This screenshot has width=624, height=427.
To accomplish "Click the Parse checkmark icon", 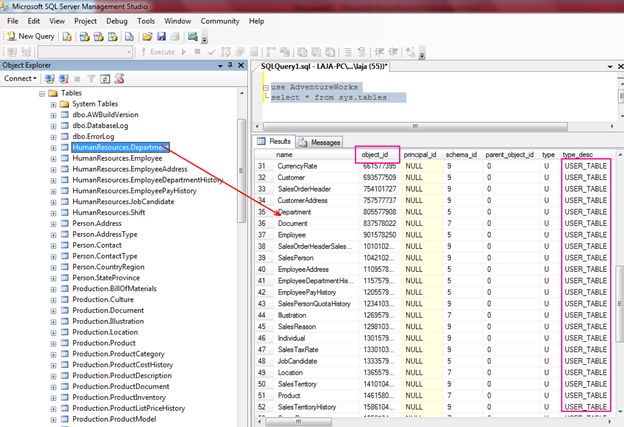I will click(210, 52).
